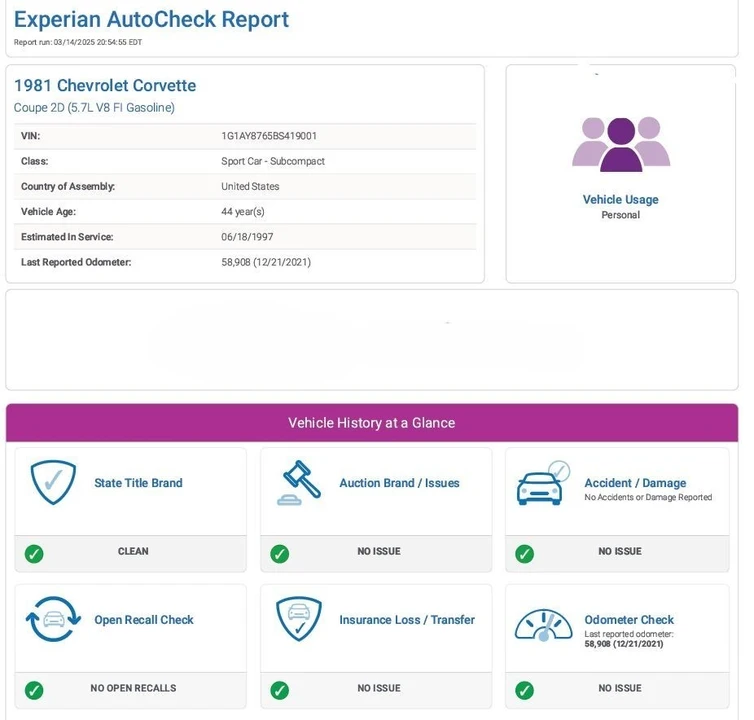The width and height of the screenshot is (754, 720).
Task: Click NO ISSUE under Accident / Damage
Action: point(620,551)
